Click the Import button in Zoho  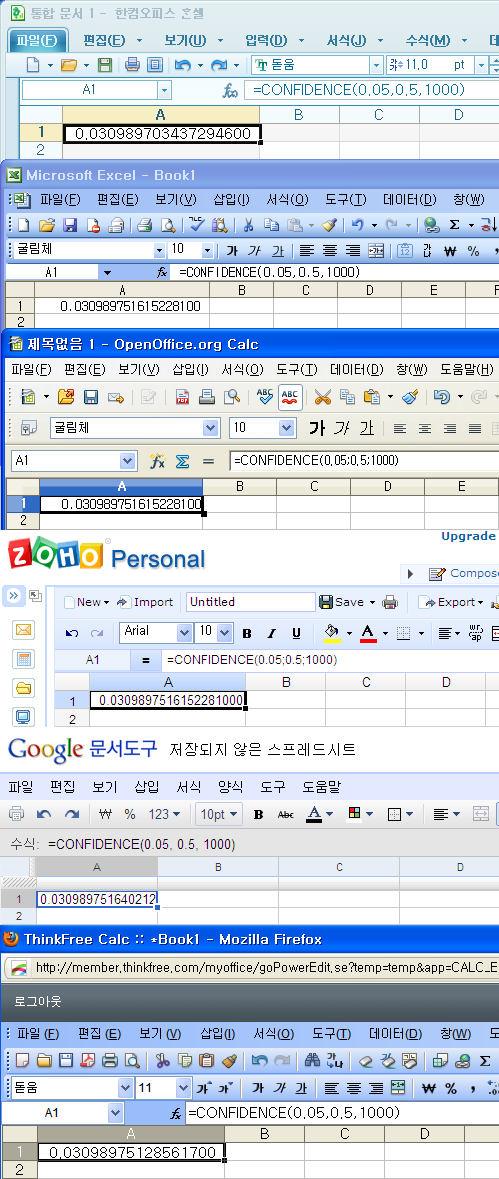(145, 602)
